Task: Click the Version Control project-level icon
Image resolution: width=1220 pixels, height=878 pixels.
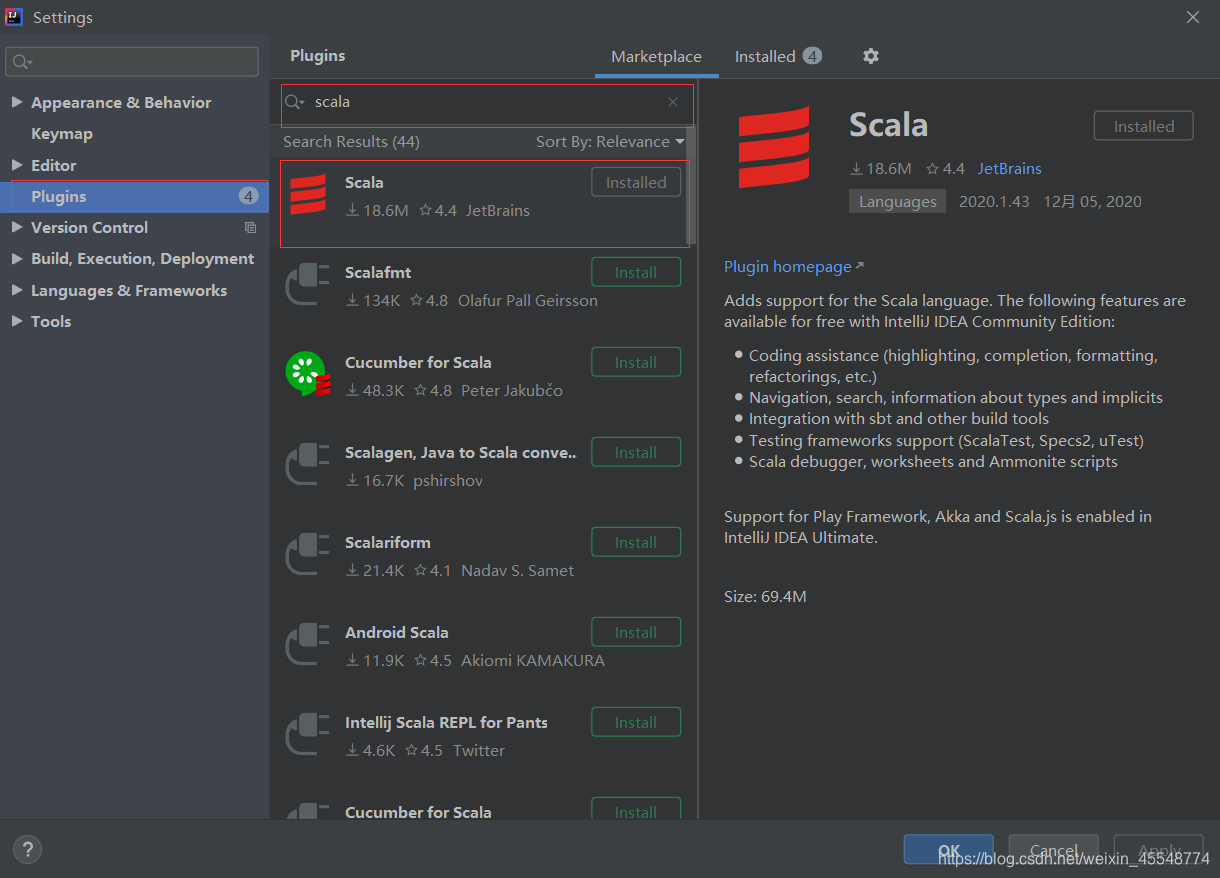Action: tap(250, 228)
